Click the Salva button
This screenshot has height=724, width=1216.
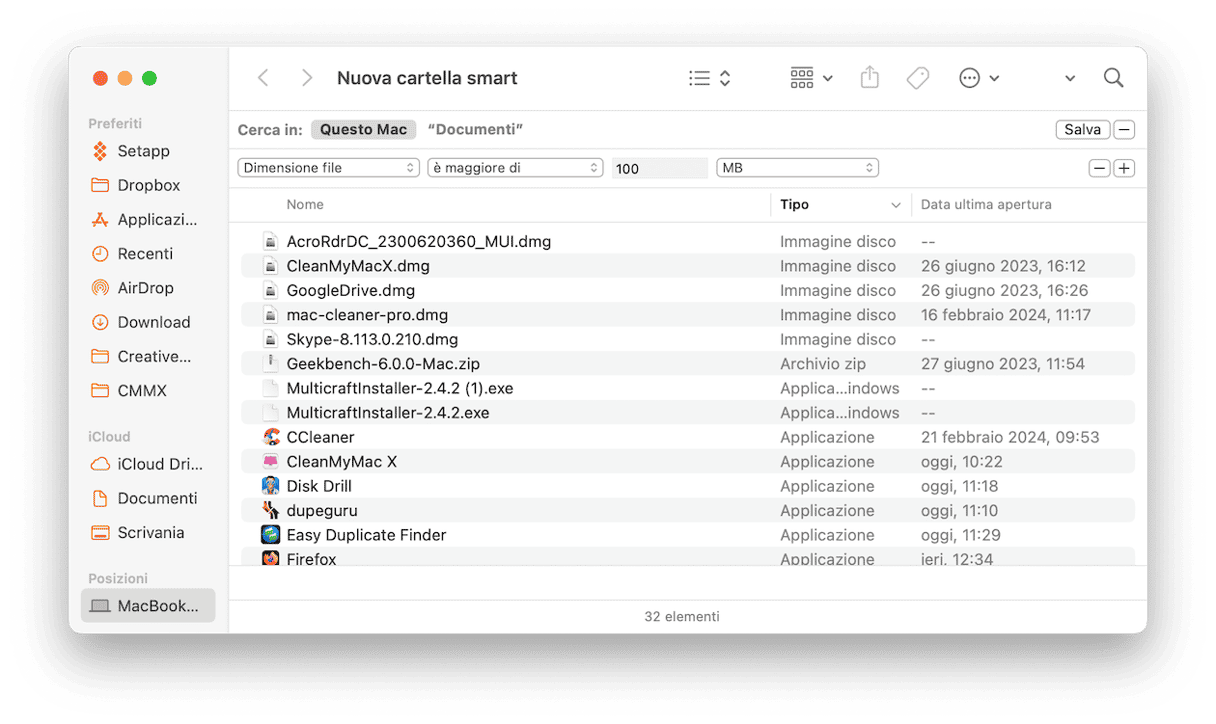click(x=1083, y=130)
